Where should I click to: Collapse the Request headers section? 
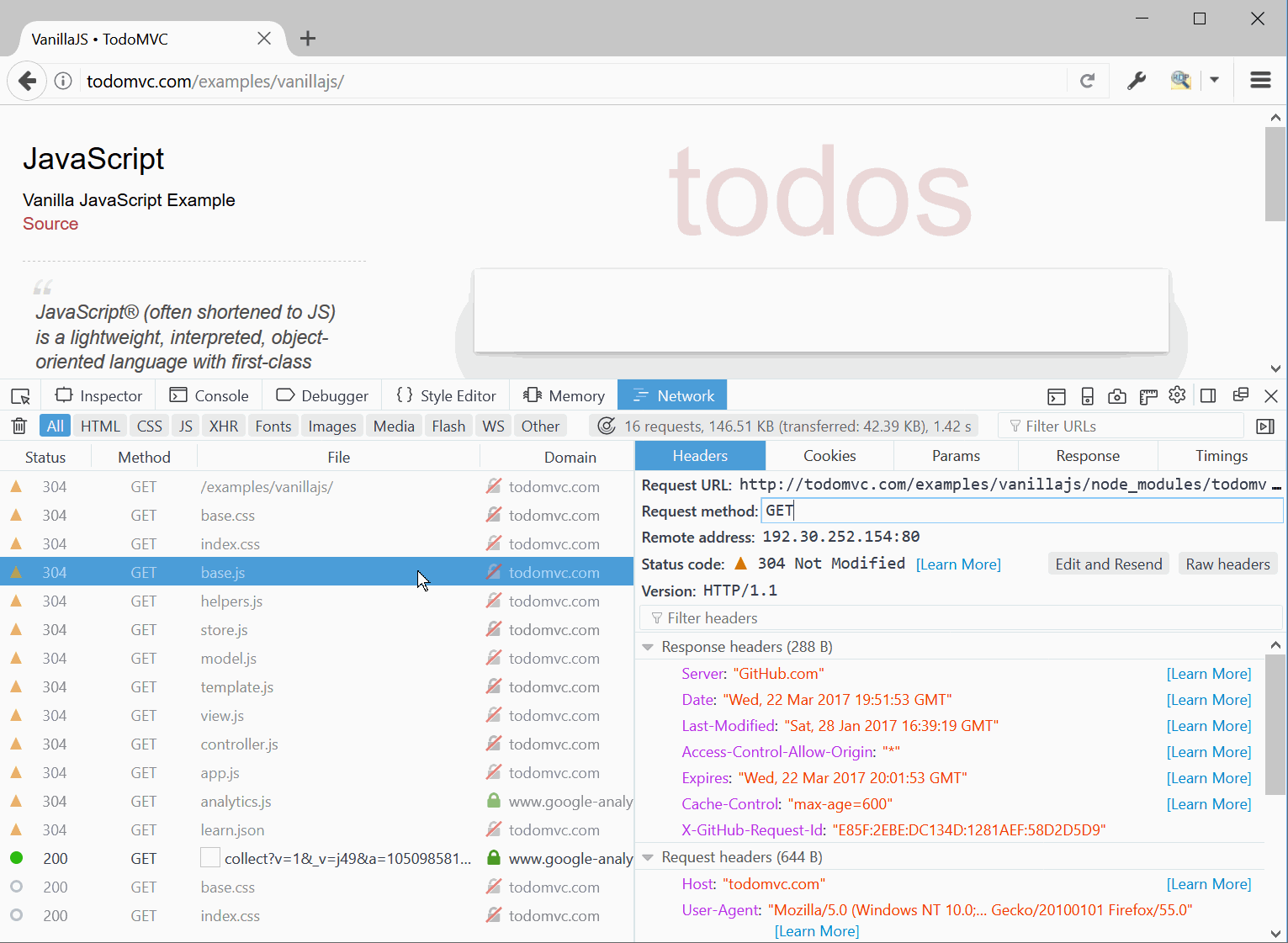pos(648,857)
